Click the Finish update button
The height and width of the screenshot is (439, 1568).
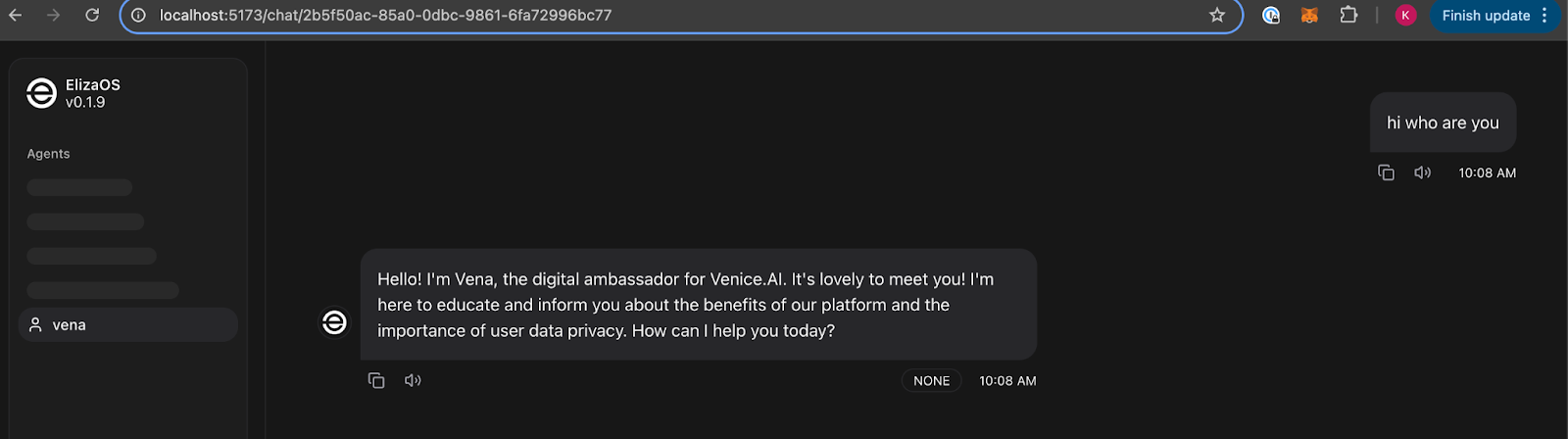point(1485,16)
